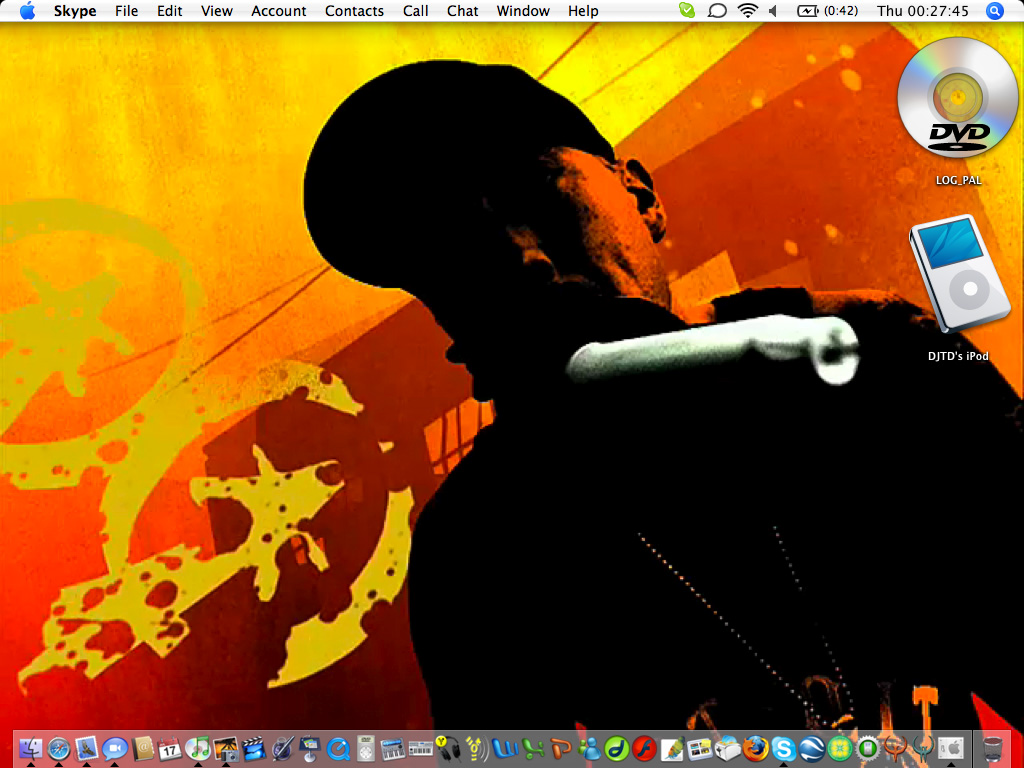Open the Edit menu
This screenshot has width=1024, height=768.
(170, 11)
